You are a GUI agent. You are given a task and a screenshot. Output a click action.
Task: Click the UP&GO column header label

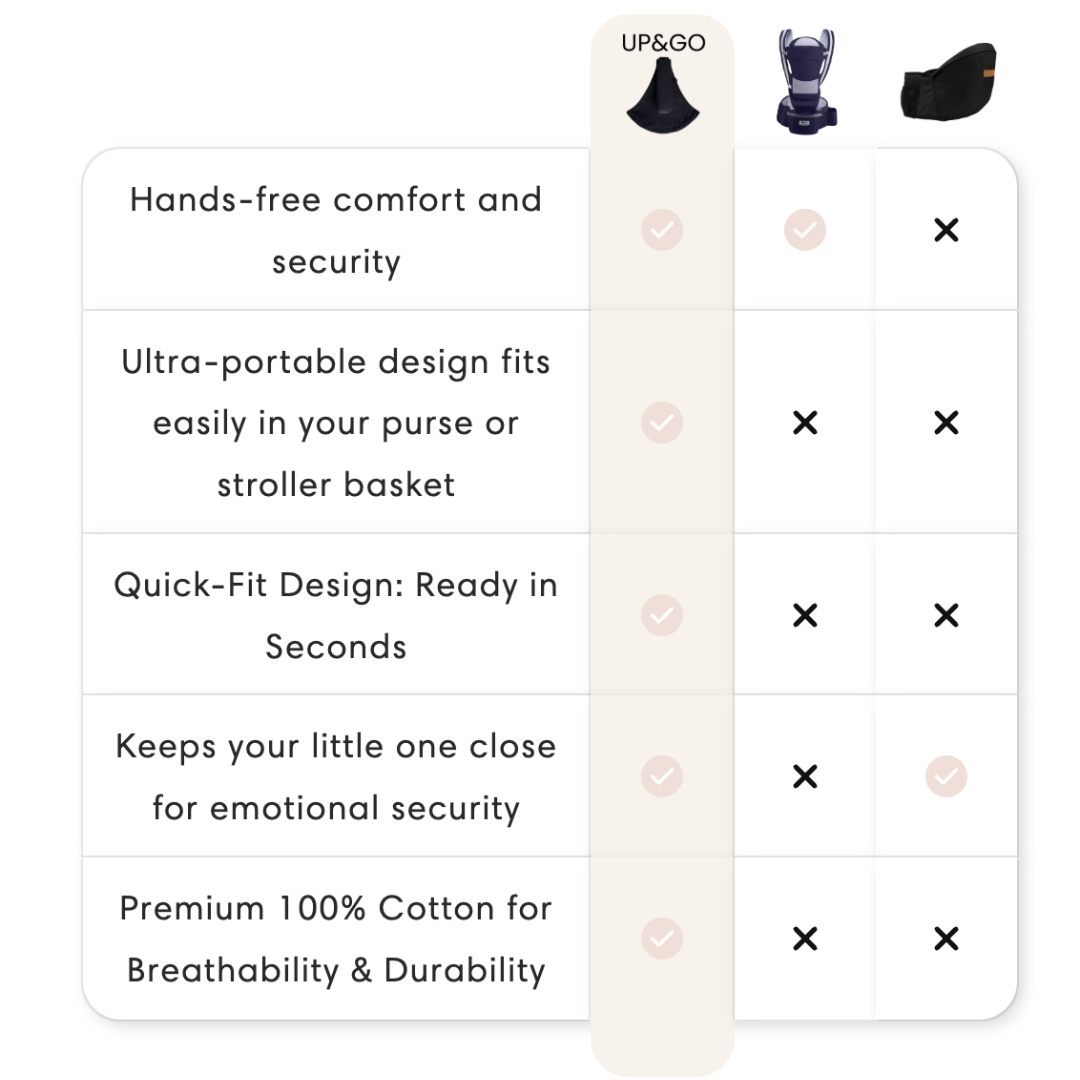661,44
